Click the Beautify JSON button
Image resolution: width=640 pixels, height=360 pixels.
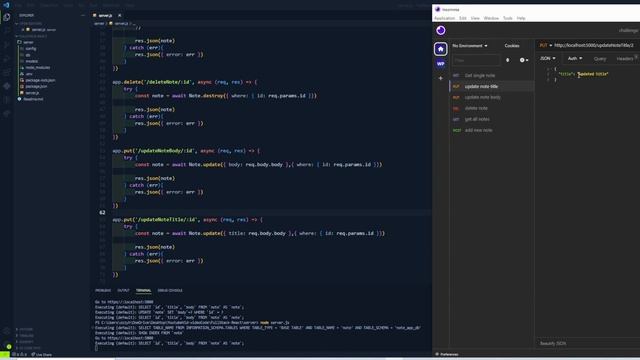[553, 344]
